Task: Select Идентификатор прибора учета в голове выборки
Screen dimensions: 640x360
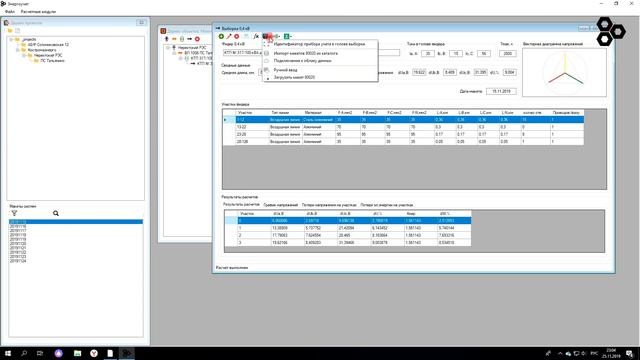Action: click(320, 44)
